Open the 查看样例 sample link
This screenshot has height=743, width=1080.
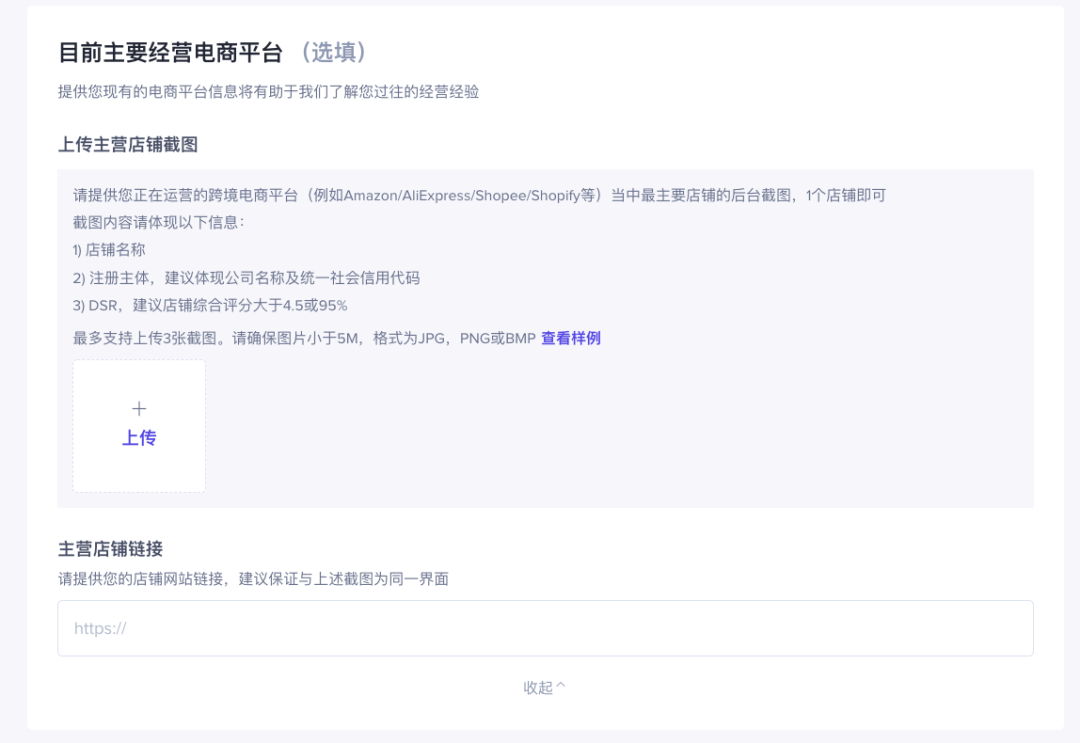tap(570, 338)
